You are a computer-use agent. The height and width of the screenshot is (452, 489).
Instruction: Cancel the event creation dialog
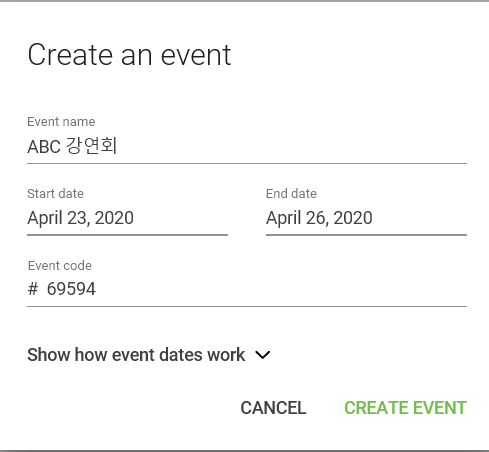(x=273, y=408)
